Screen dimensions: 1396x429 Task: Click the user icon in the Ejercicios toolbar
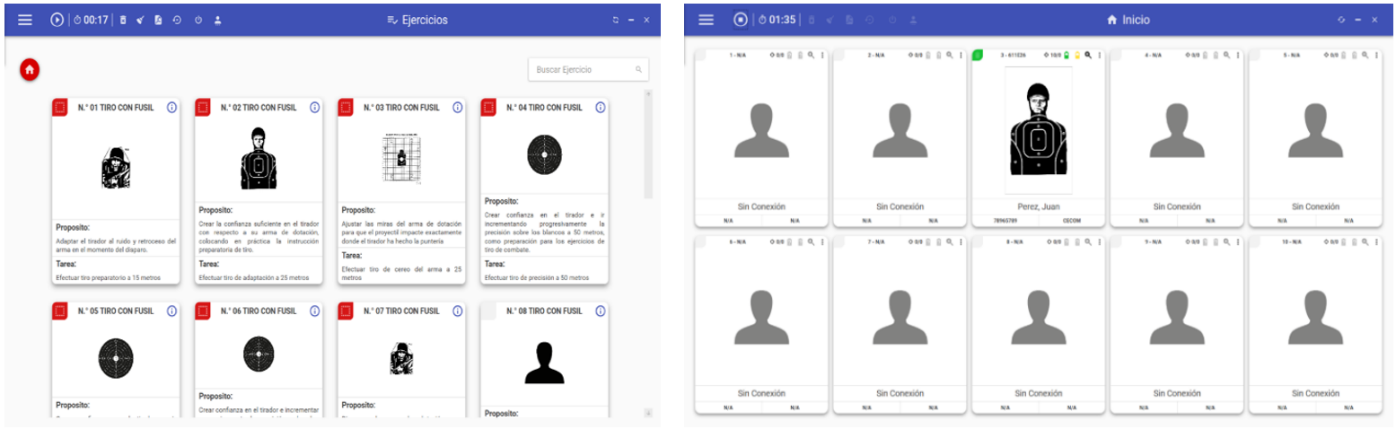pos(218,20)
